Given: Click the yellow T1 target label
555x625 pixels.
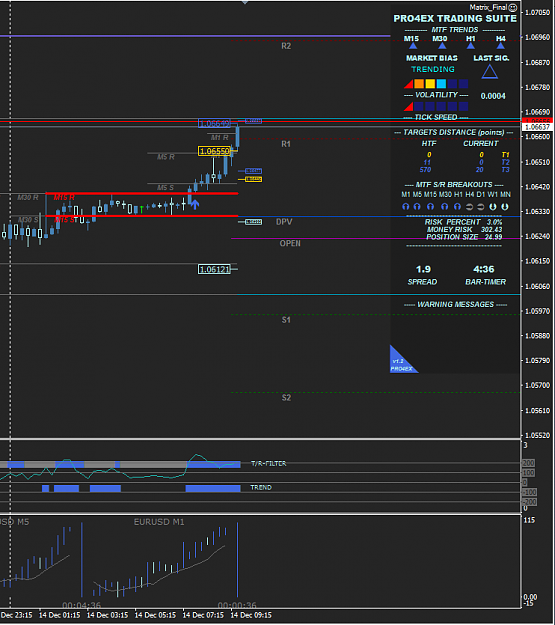Looking at the screenshot, I should pyautogui.click(x=505, y=155).
